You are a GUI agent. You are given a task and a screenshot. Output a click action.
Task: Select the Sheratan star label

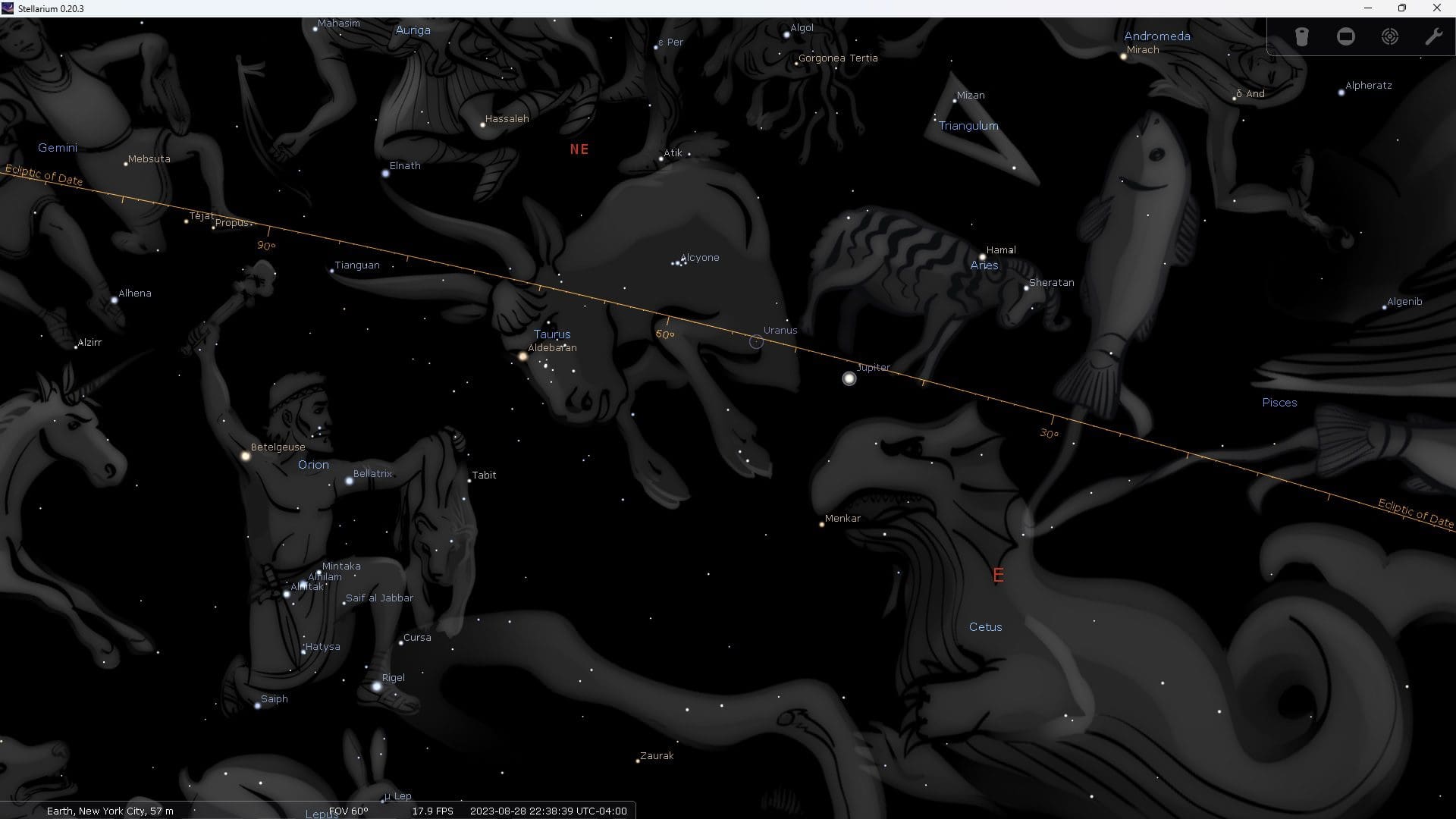[x=1051, y=283]
